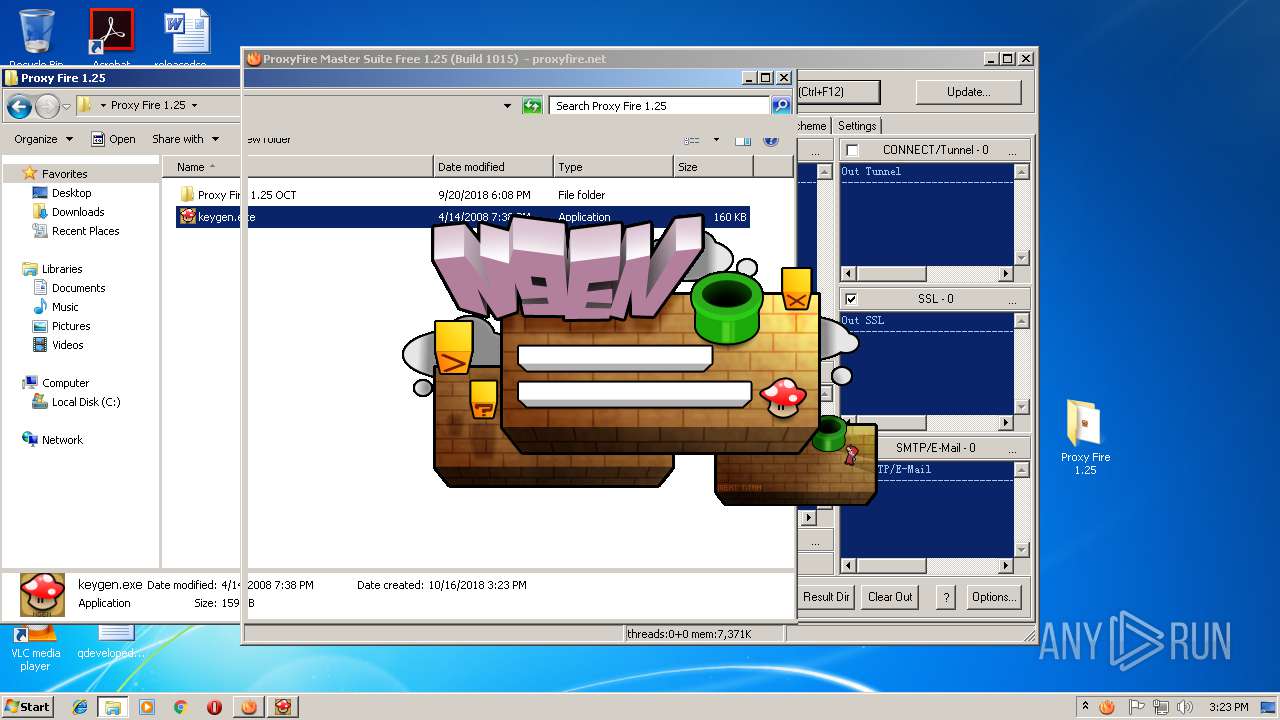Click the Options... button
Image resolution: width=1280 pixels, height=720 pixels.
pos(993,597)
